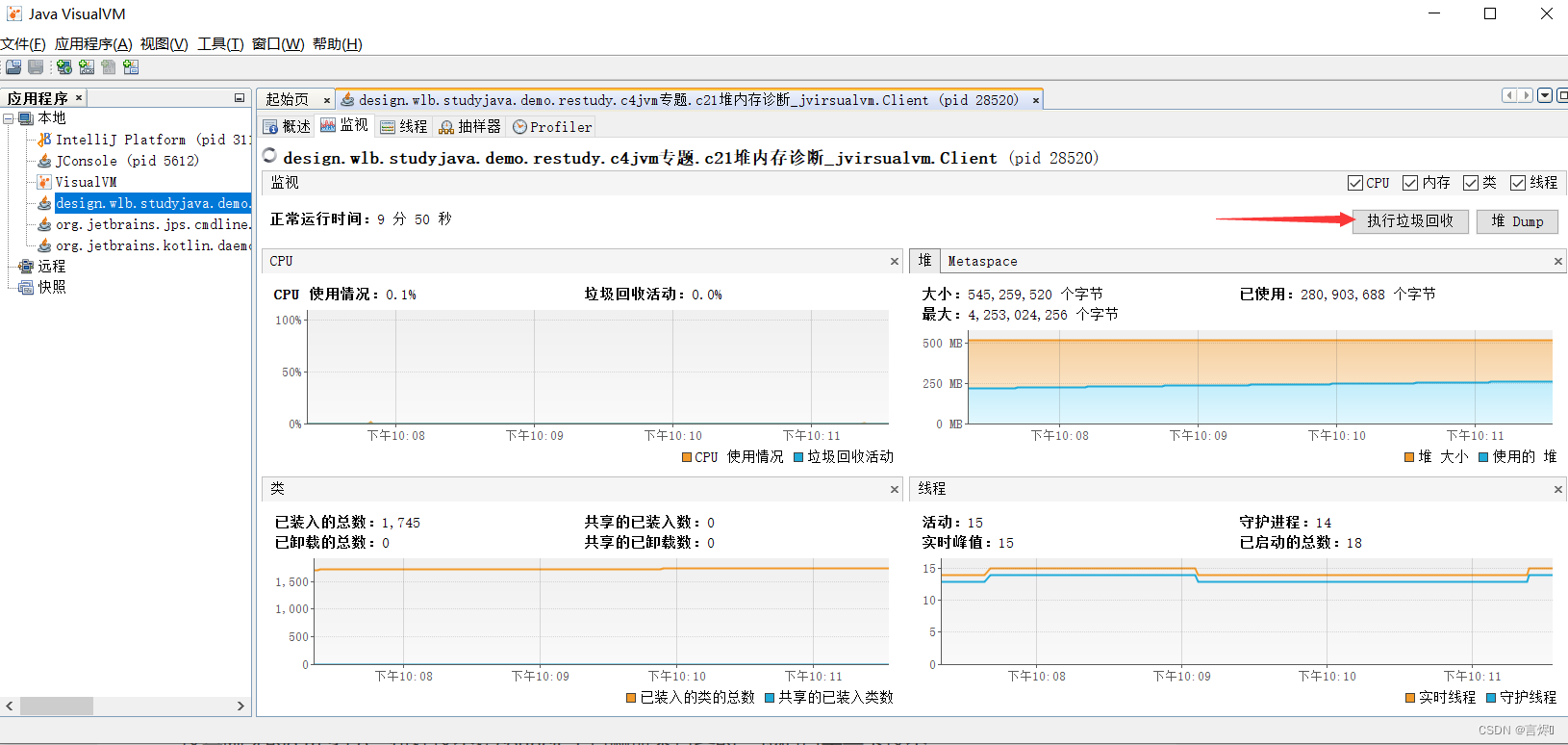This screenshot has height=745, width=1568.
Task: Switch to the Profiler tab
Action: [552, 126]
